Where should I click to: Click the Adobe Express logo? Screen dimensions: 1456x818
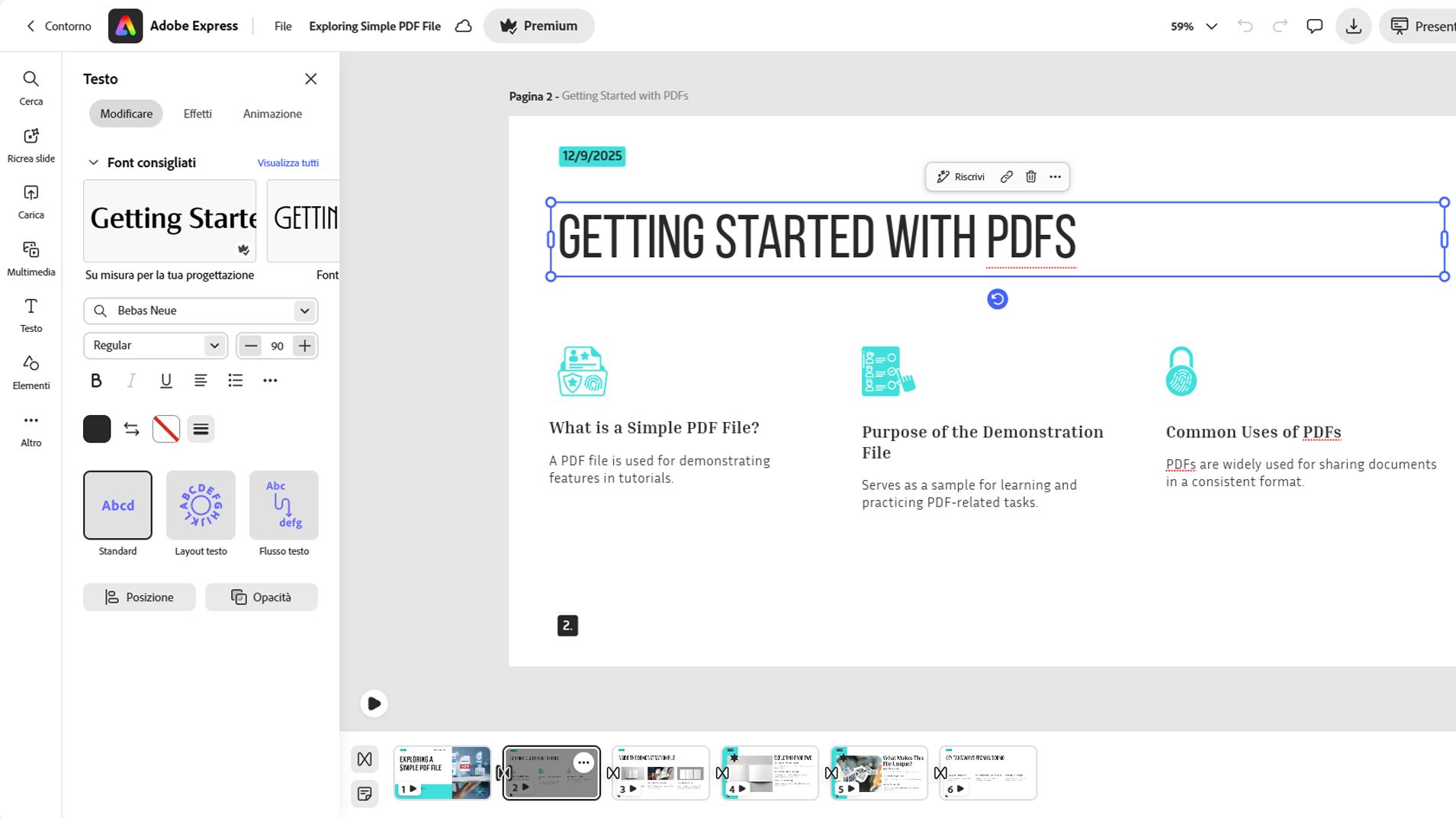click(x=125, y=26)
